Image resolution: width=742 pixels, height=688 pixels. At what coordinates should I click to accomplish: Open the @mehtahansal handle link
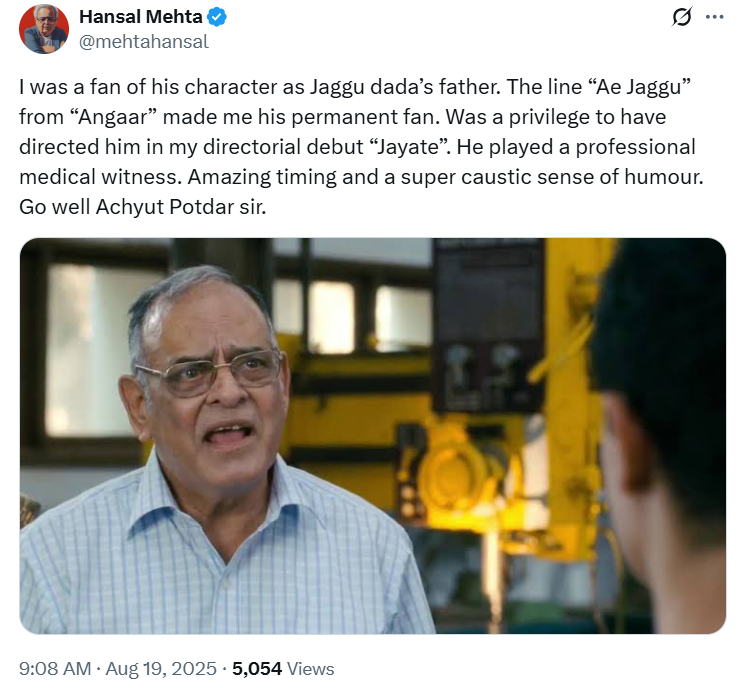coord(144,42)
